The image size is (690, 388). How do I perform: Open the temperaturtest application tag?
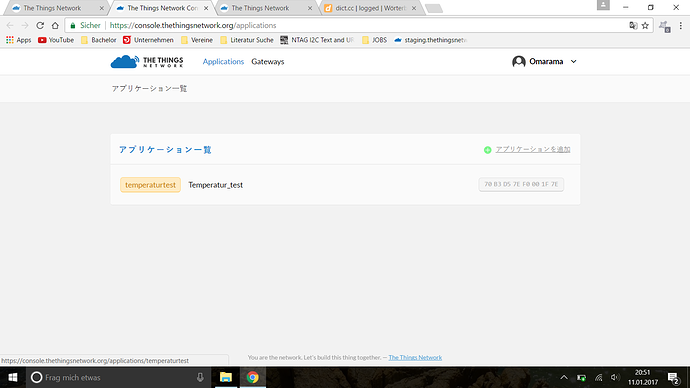tap(150, 185)
